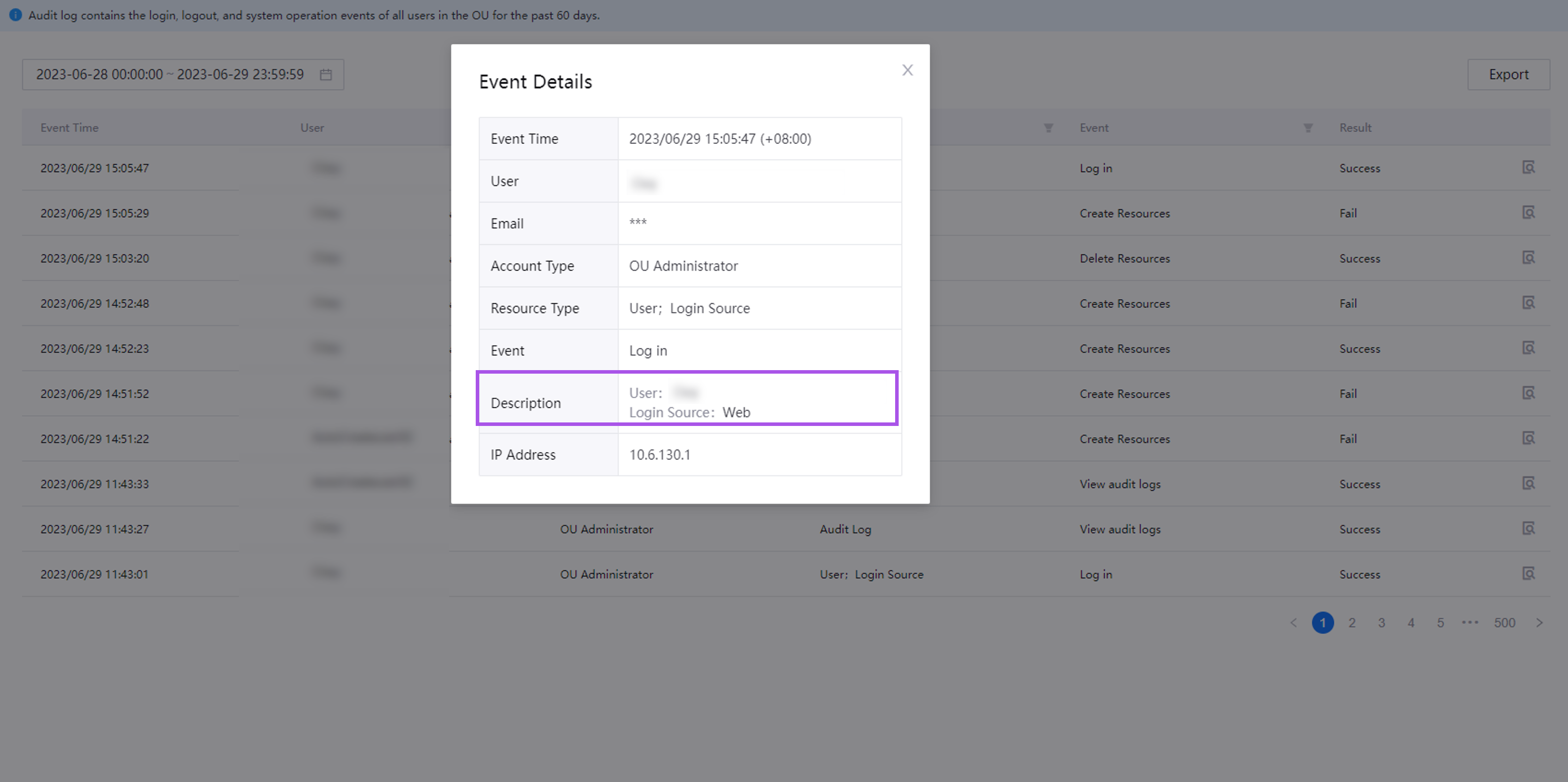This screenshot has height=782, width=1568.
Task: Go to next page arrow
Action: (1539, 623)
